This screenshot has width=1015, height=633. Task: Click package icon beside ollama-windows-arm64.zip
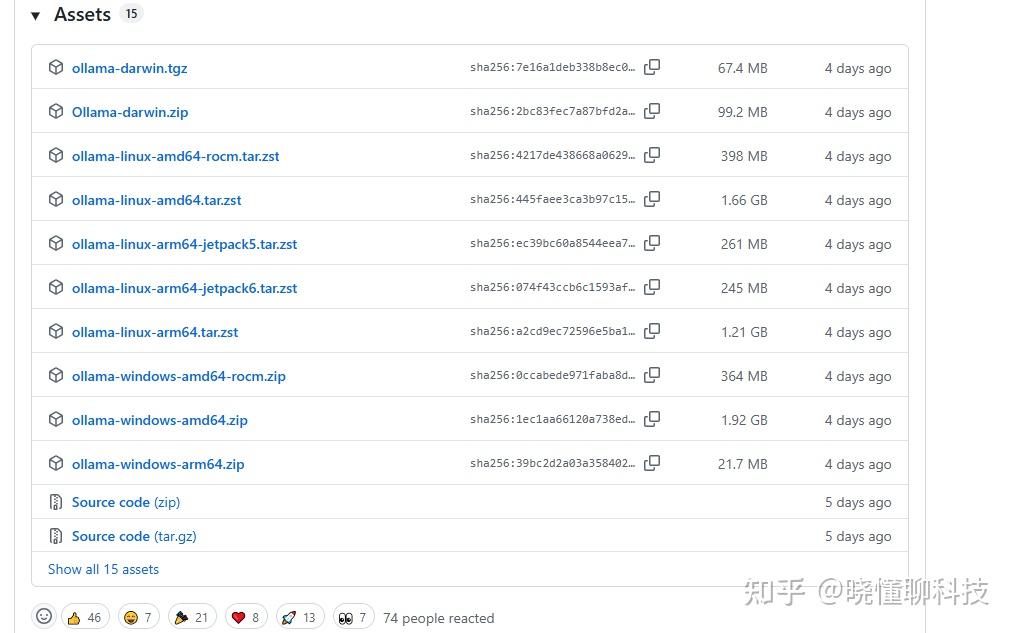point(56,463)
